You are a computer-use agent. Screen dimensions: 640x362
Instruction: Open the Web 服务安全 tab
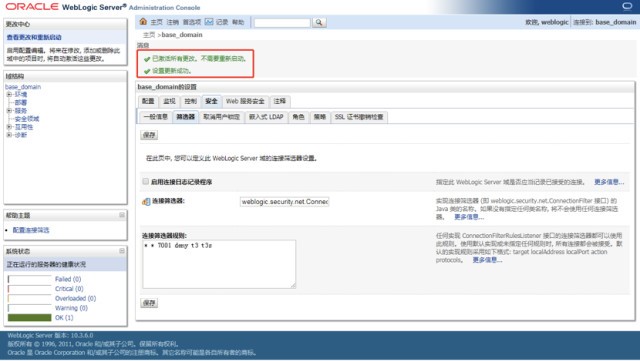click(x=245, y=101)
